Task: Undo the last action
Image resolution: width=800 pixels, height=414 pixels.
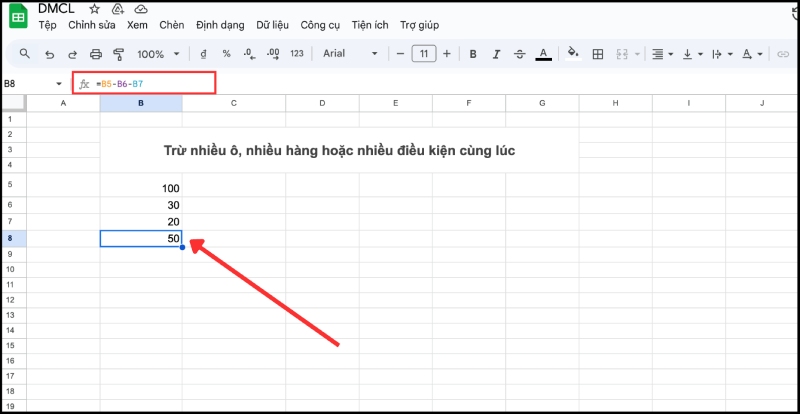Action: (x=49, y=54)
